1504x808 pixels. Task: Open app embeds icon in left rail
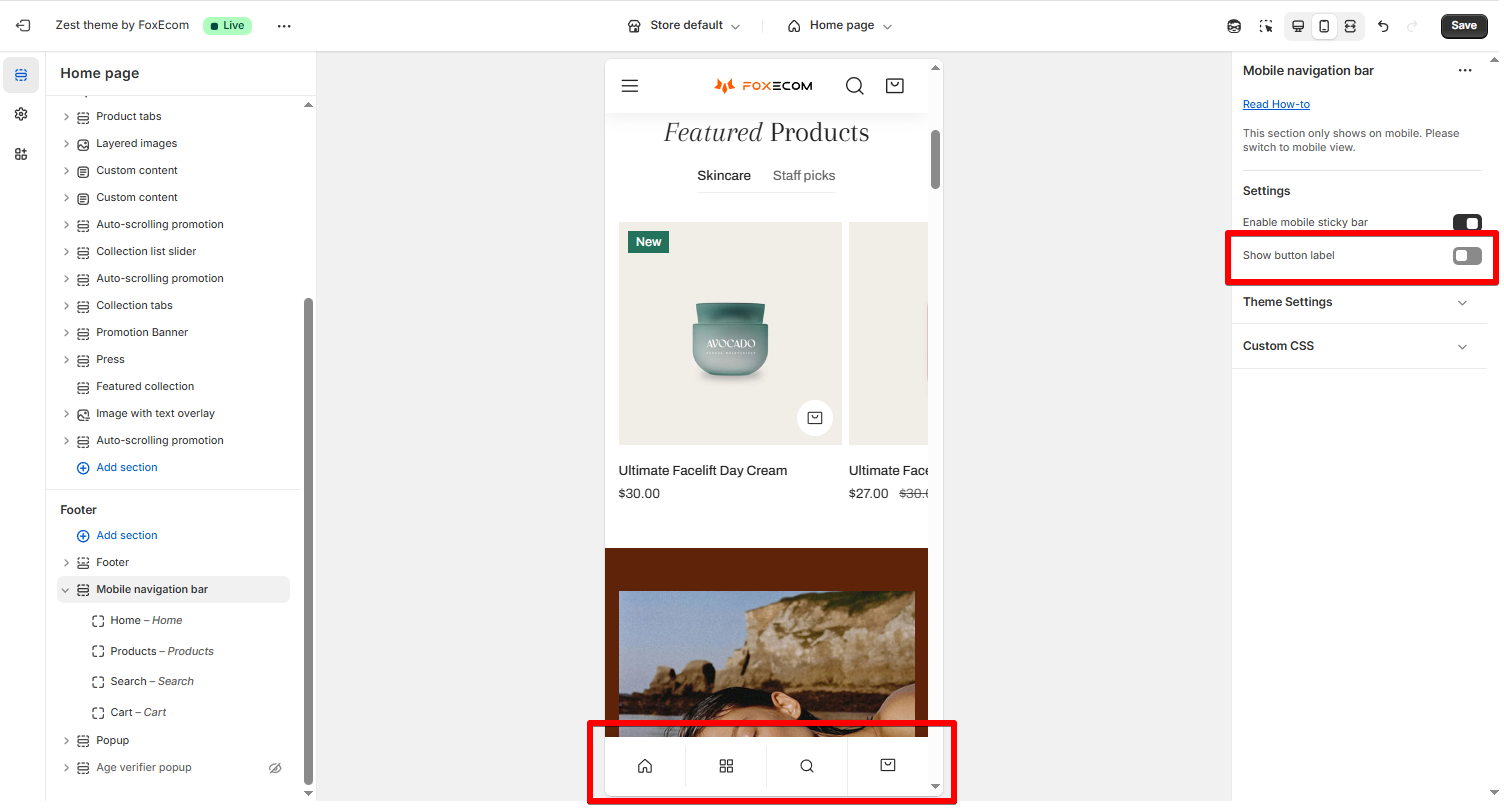[x=21, y=154]
